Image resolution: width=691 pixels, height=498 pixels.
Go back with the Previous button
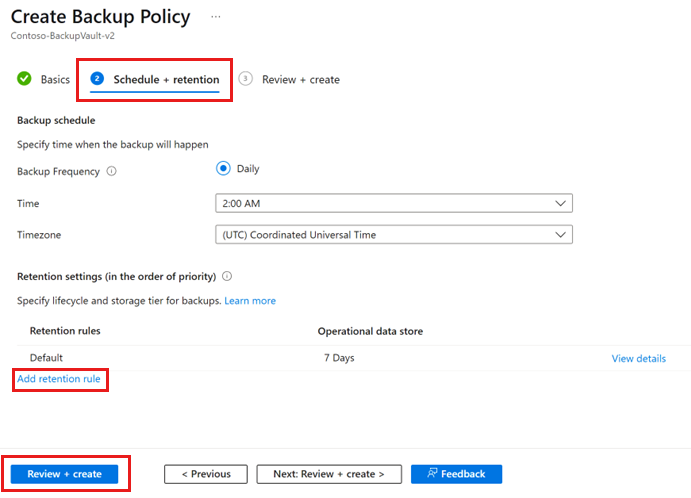tap(205, 474)
